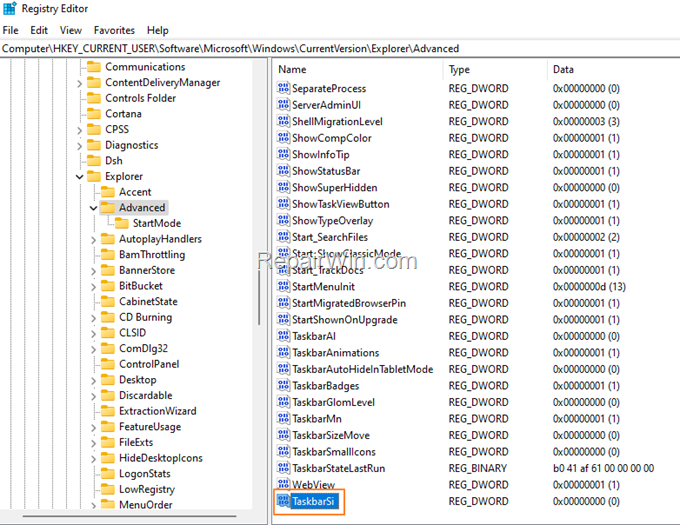Click the Registry Editor app icon in title bar
Viewport: 680px width, 525px height.
click(10, 8)
